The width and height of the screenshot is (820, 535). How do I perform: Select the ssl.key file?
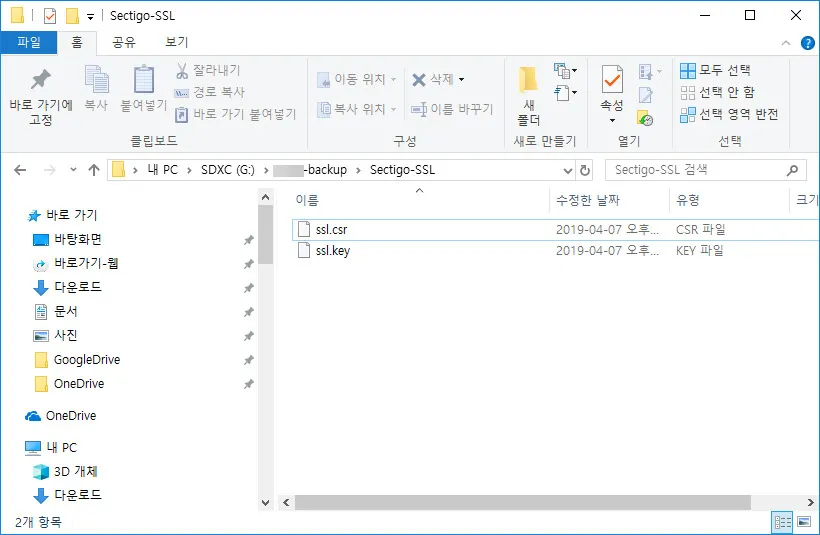click(332, 251)
